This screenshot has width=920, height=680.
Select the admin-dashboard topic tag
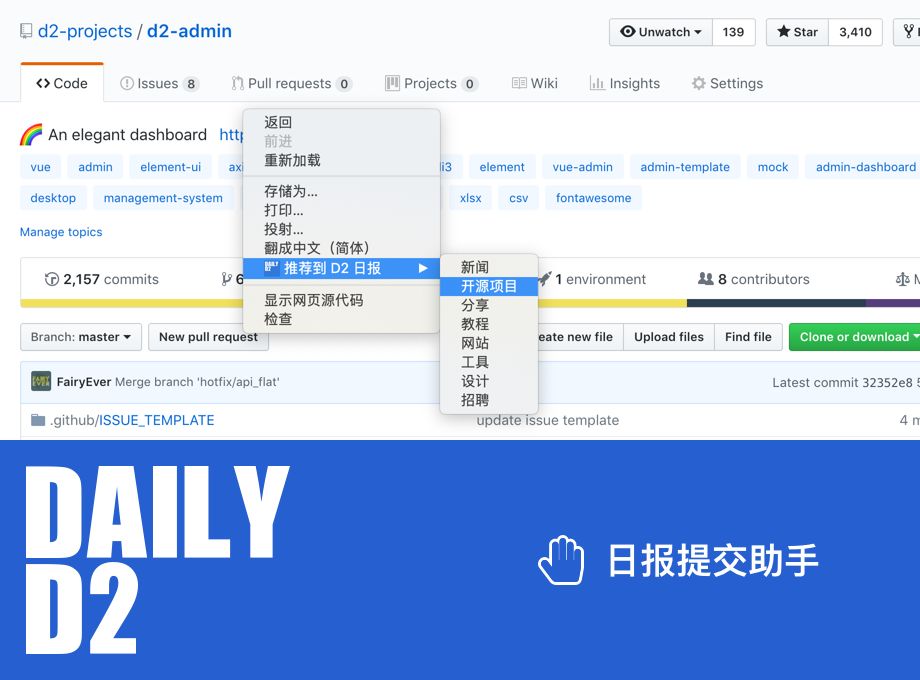click(862, 167)
